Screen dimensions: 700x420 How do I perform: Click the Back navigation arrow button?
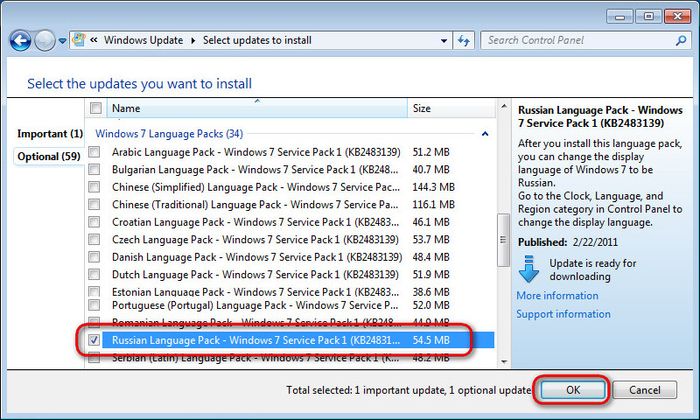(x=19, y=41)
